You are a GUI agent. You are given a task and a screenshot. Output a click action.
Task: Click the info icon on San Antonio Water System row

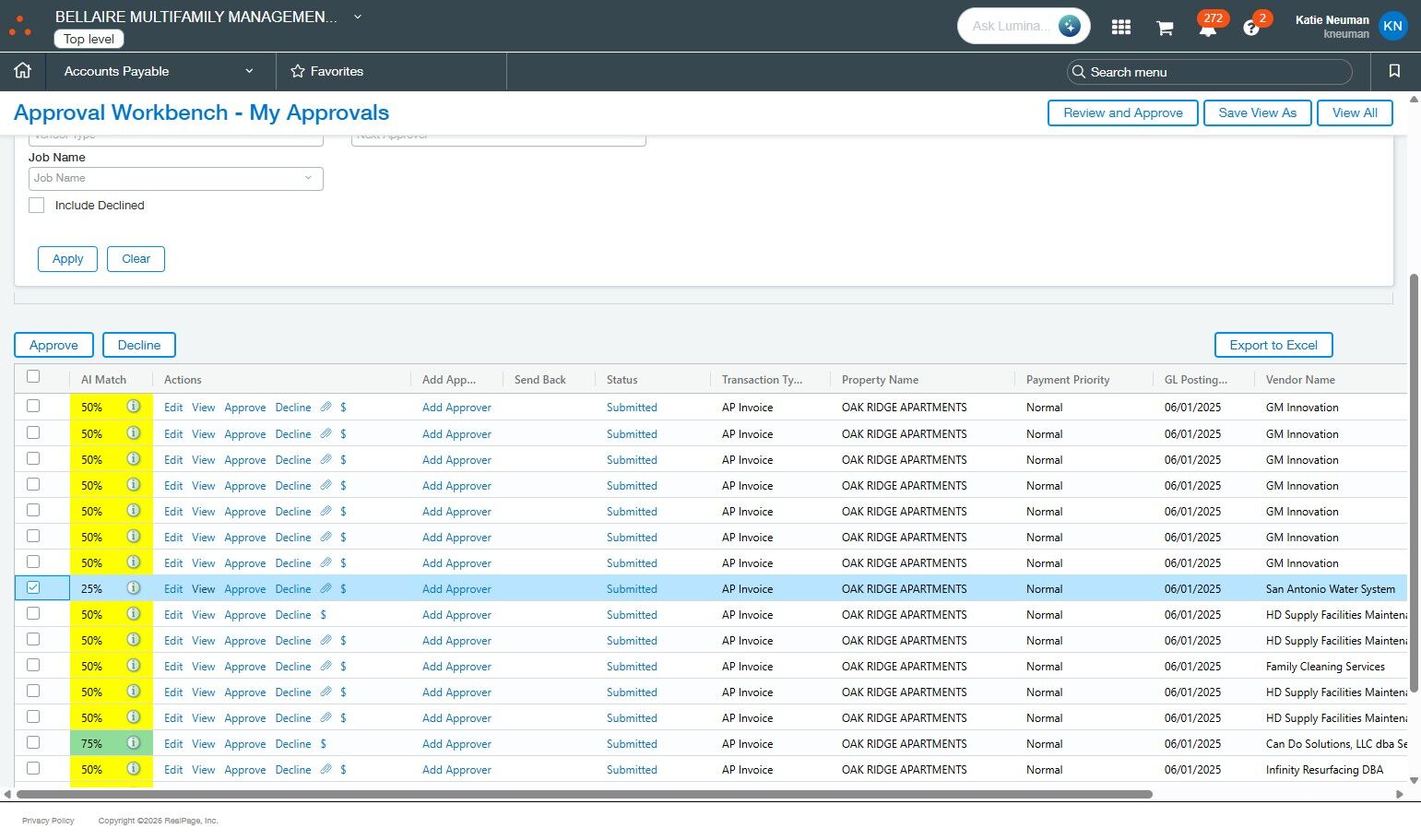[134, 588]
